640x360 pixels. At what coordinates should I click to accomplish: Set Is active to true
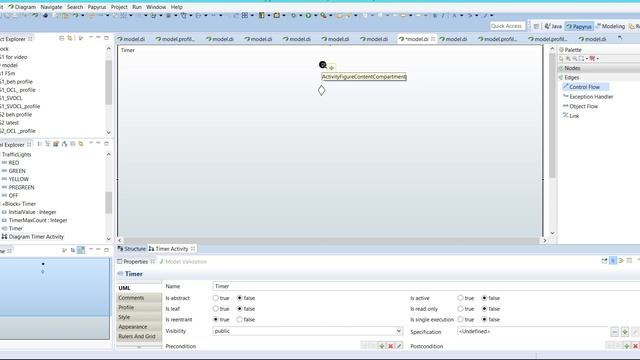[460, 298]
